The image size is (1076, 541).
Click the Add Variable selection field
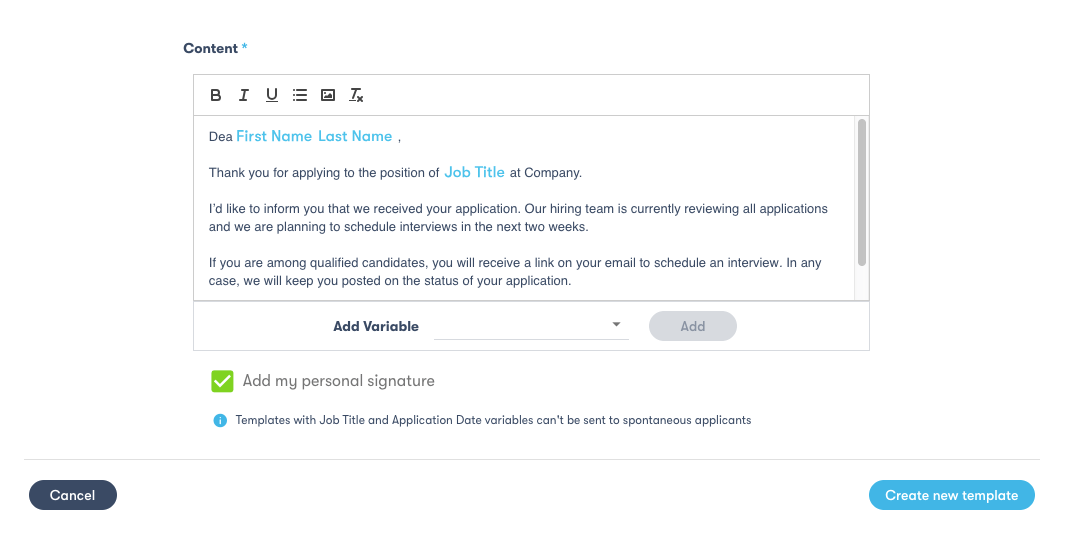pos(531,326)
